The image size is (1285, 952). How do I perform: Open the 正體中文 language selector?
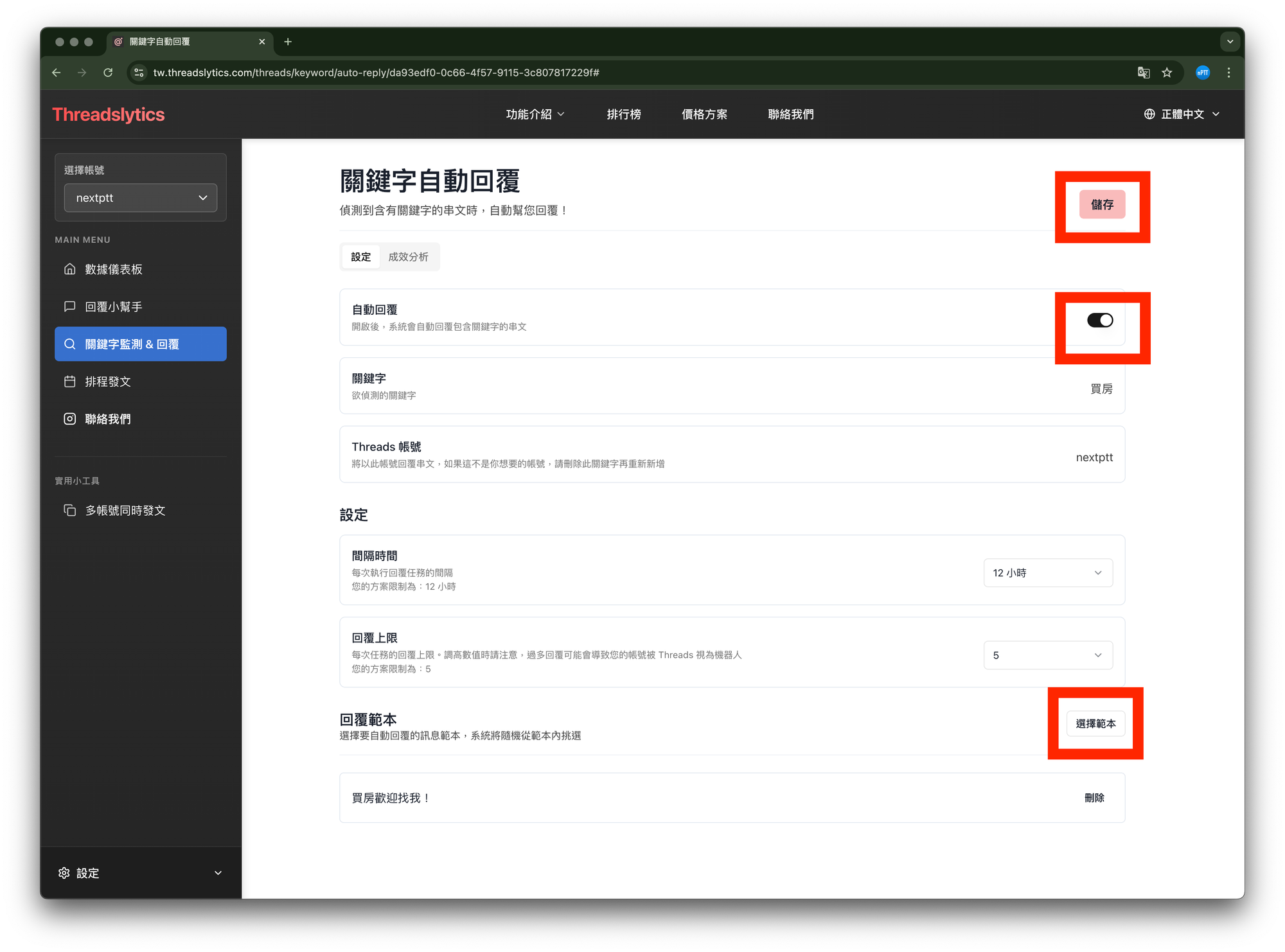tap(1182, 114)
